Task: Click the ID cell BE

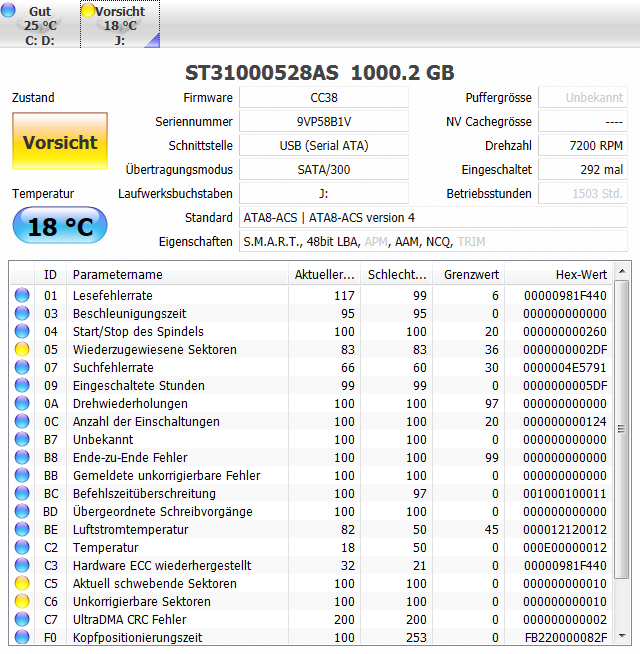Action: pyautogui.click(x=51, y=529)
